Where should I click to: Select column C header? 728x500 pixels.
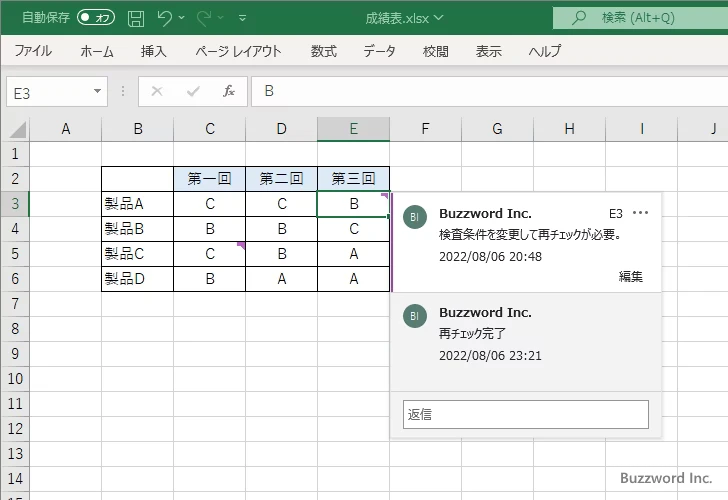pyautogui.click(x=209, y=129)
